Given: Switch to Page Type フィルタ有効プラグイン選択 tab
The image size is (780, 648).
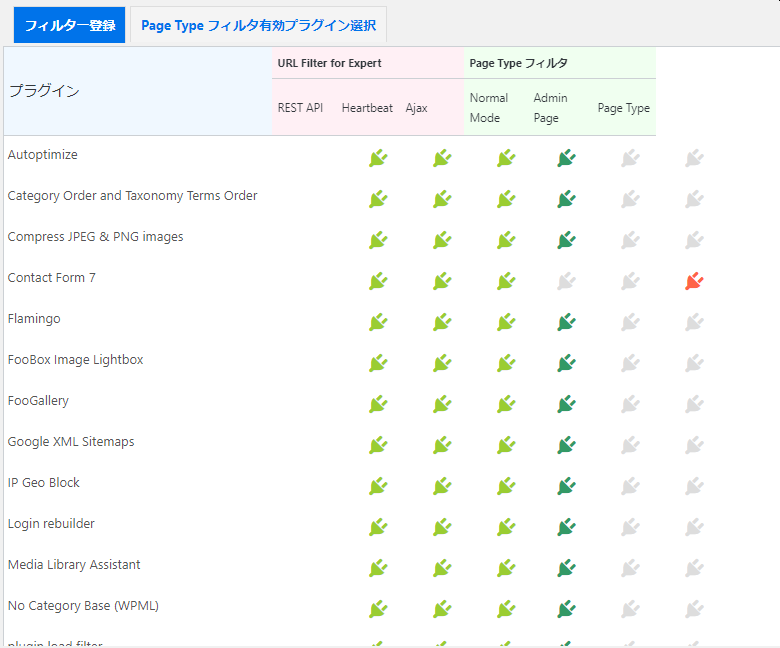Looking at the screenshot, I should pyautogui.click(x=258, y=25).
